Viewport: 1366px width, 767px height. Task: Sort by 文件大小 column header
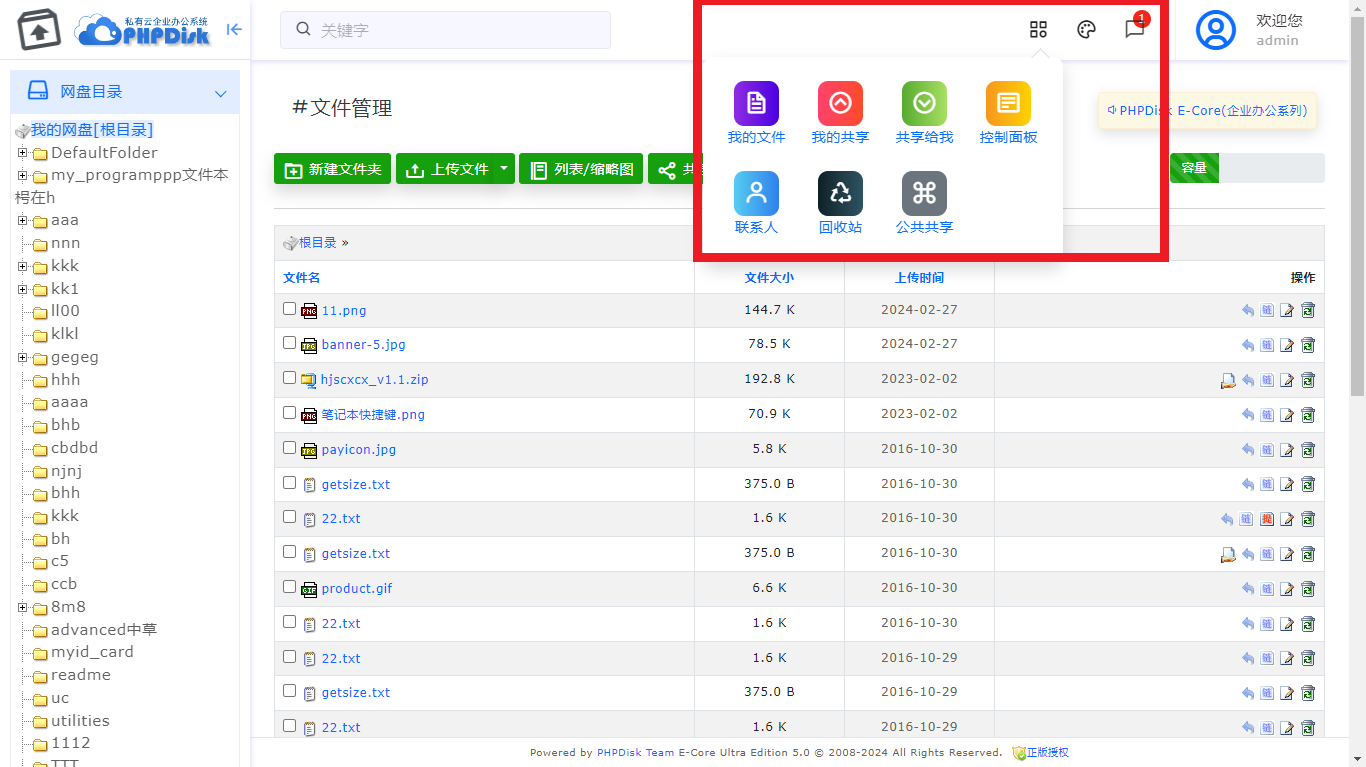pyautogui.click(x=769, y=278)
